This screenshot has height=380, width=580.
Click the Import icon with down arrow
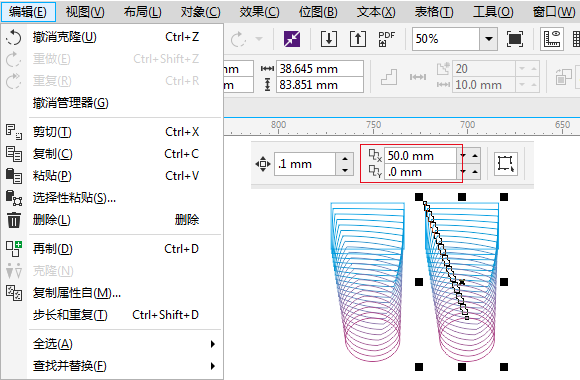point(329,38)
